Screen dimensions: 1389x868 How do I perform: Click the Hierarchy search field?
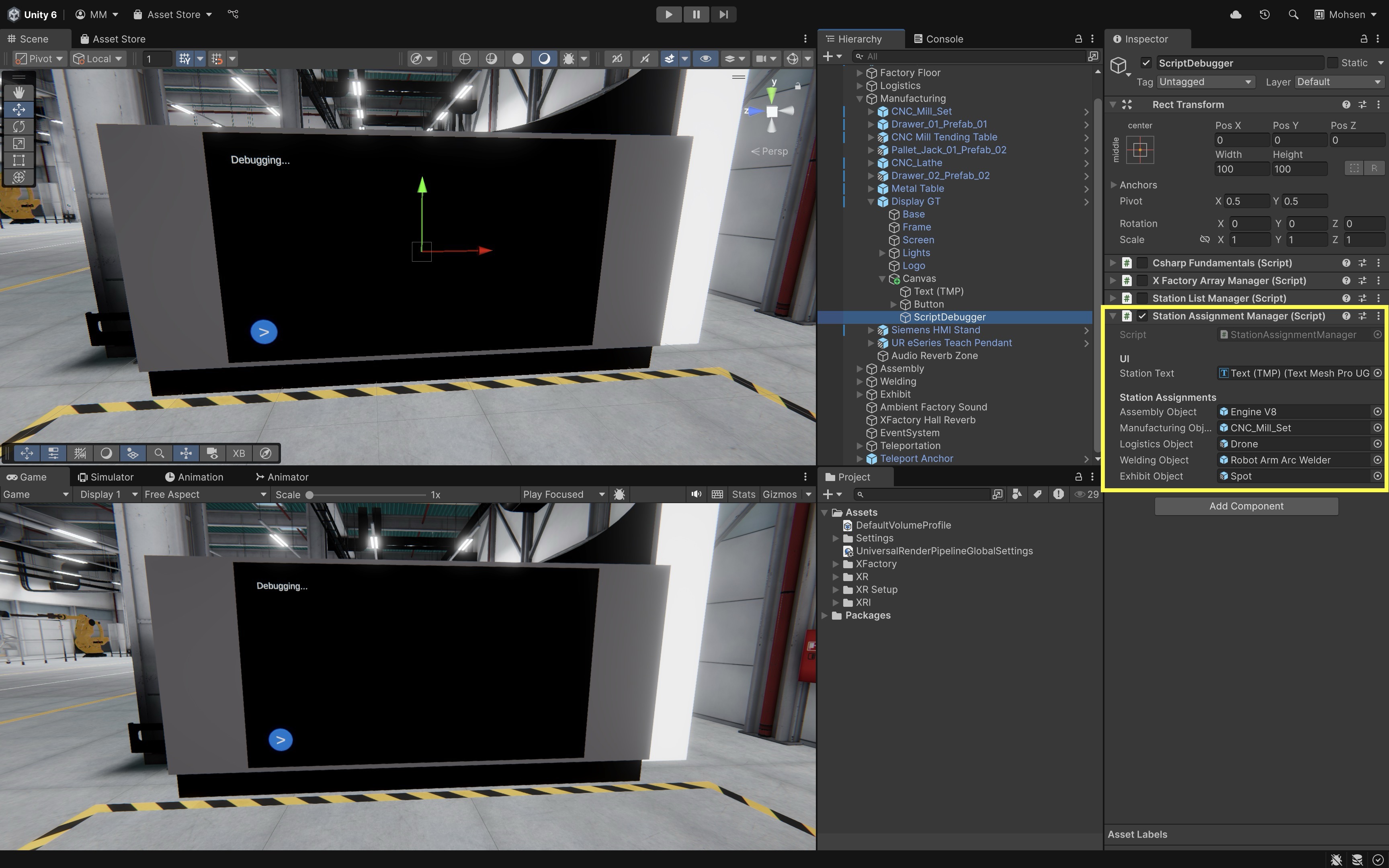(970, 56)
